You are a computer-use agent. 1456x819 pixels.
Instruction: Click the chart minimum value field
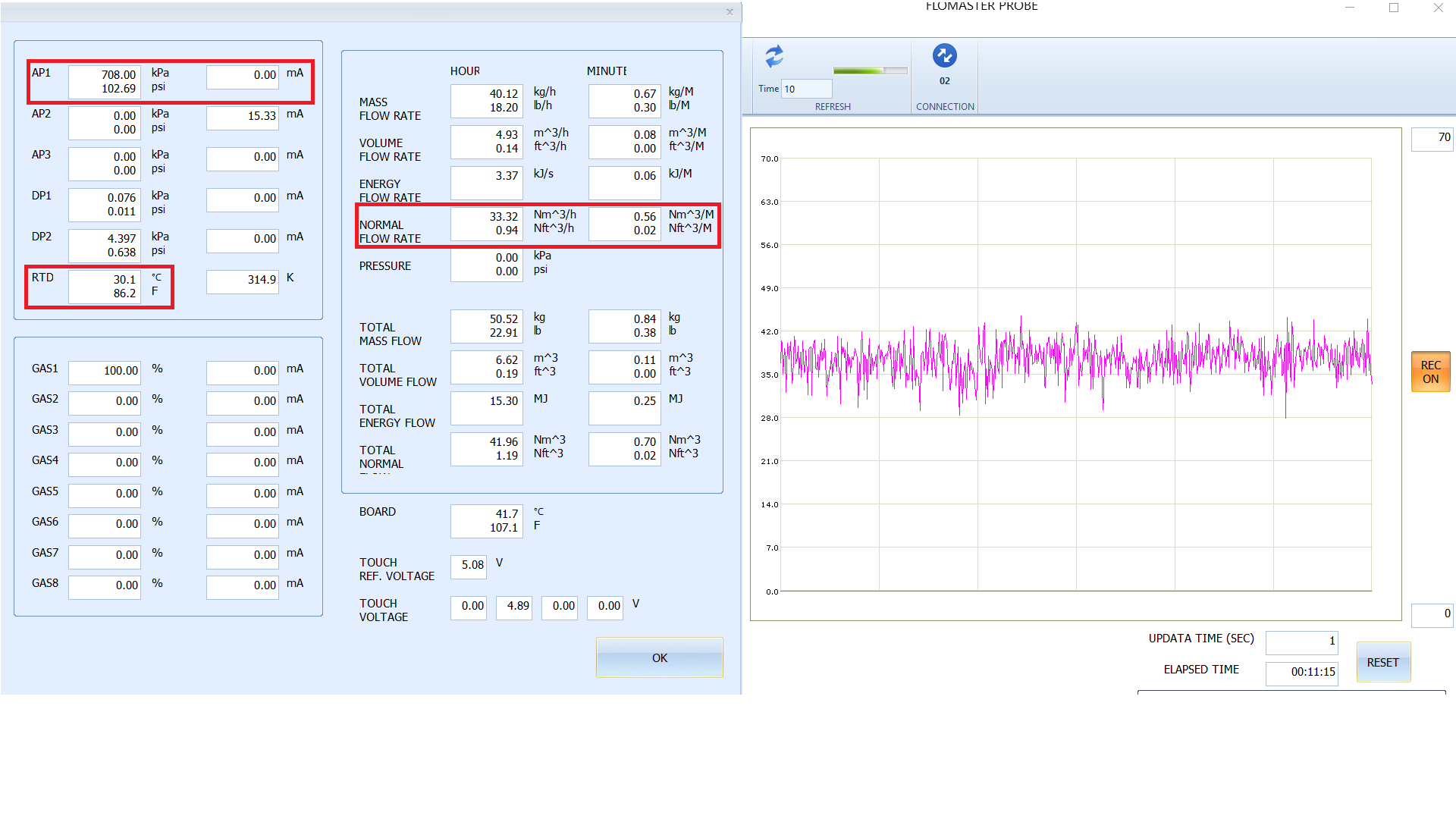[1432, 614]
